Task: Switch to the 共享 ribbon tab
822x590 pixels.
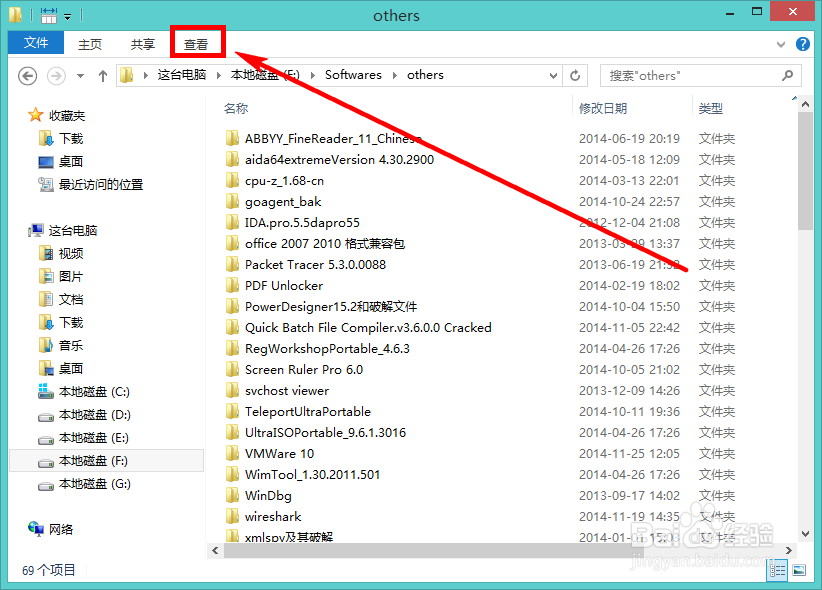Action: [143, 45]
